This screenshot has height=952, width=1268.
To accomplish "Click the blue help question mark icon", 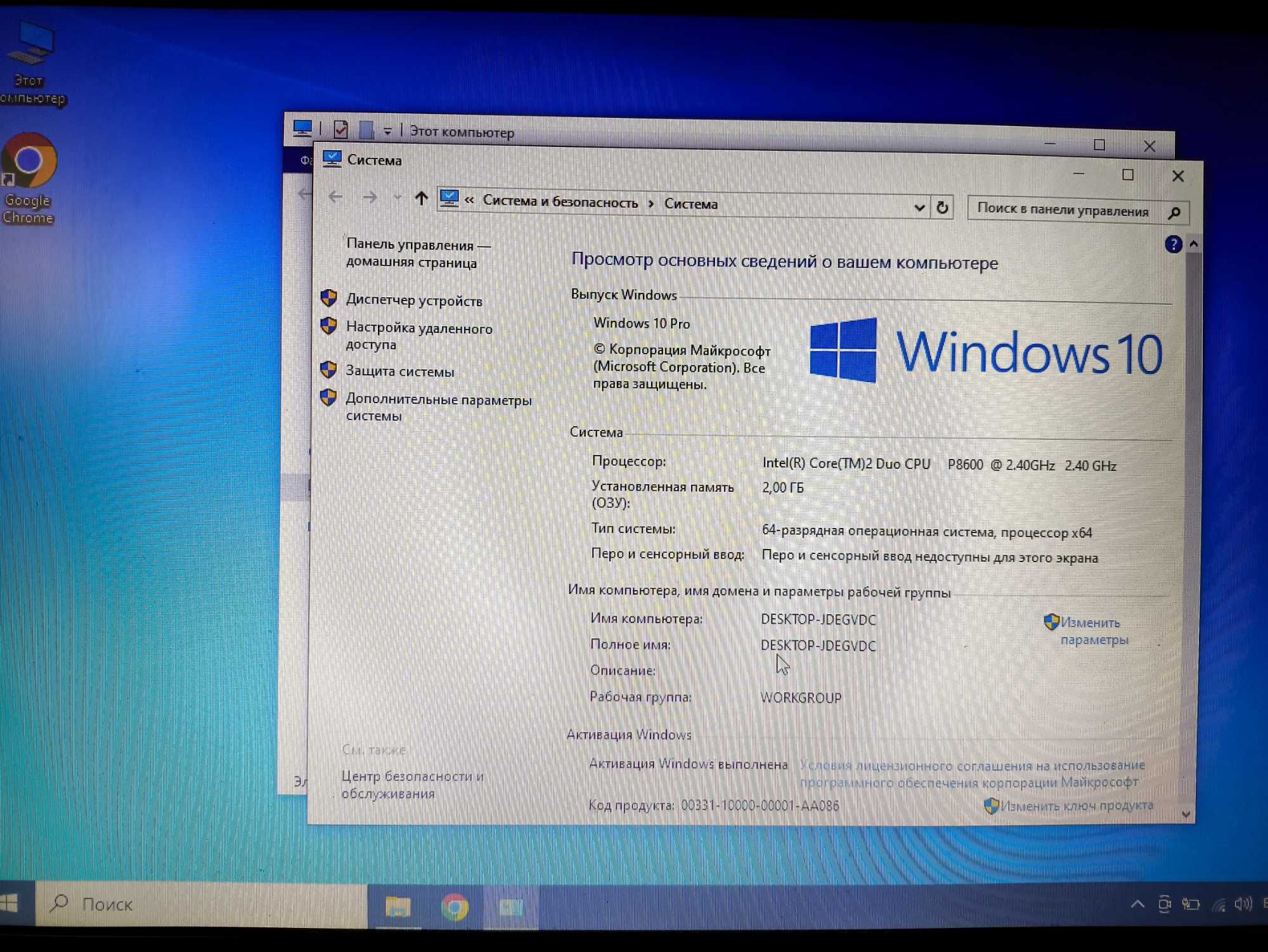I will pyautogui.click(x=1173, y=244).
